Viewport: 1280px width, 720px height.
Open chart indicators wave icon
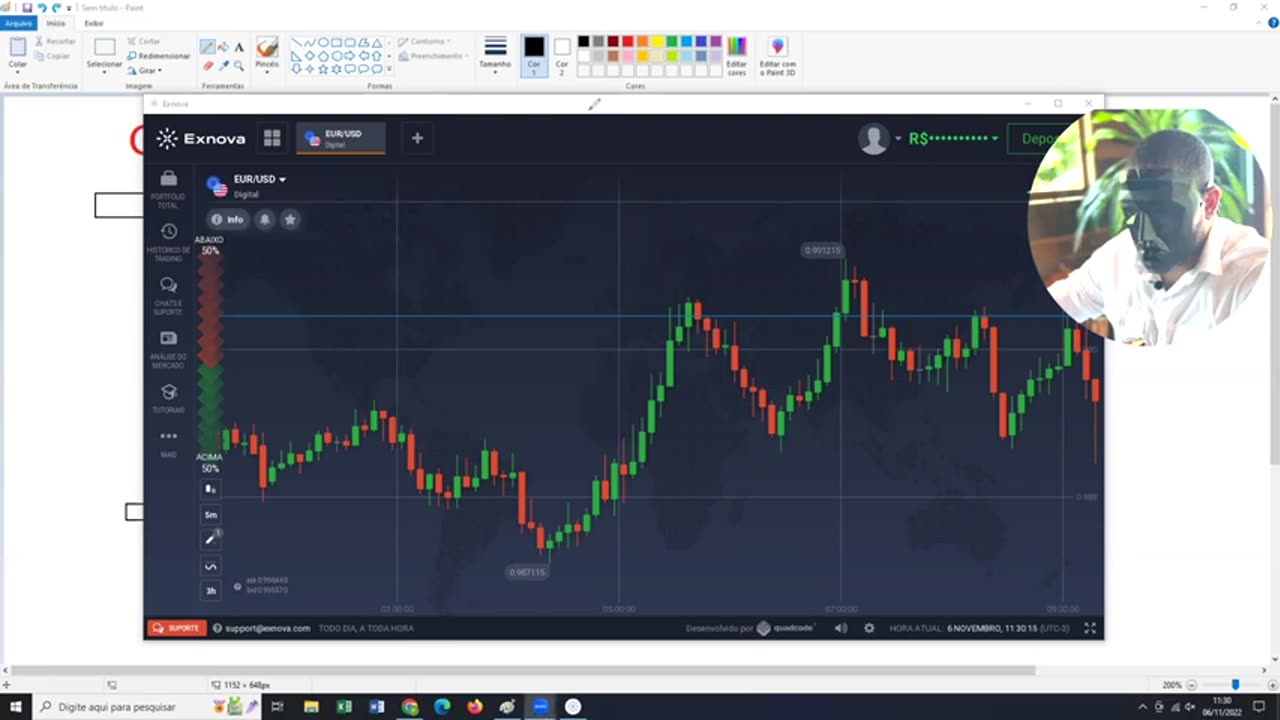click(x=210, y=566)
